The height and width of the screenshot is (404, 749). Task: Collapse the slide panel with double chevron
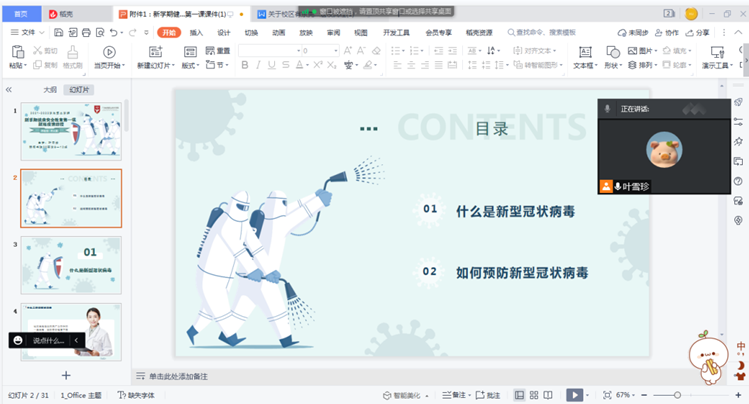tap(9, 89)
